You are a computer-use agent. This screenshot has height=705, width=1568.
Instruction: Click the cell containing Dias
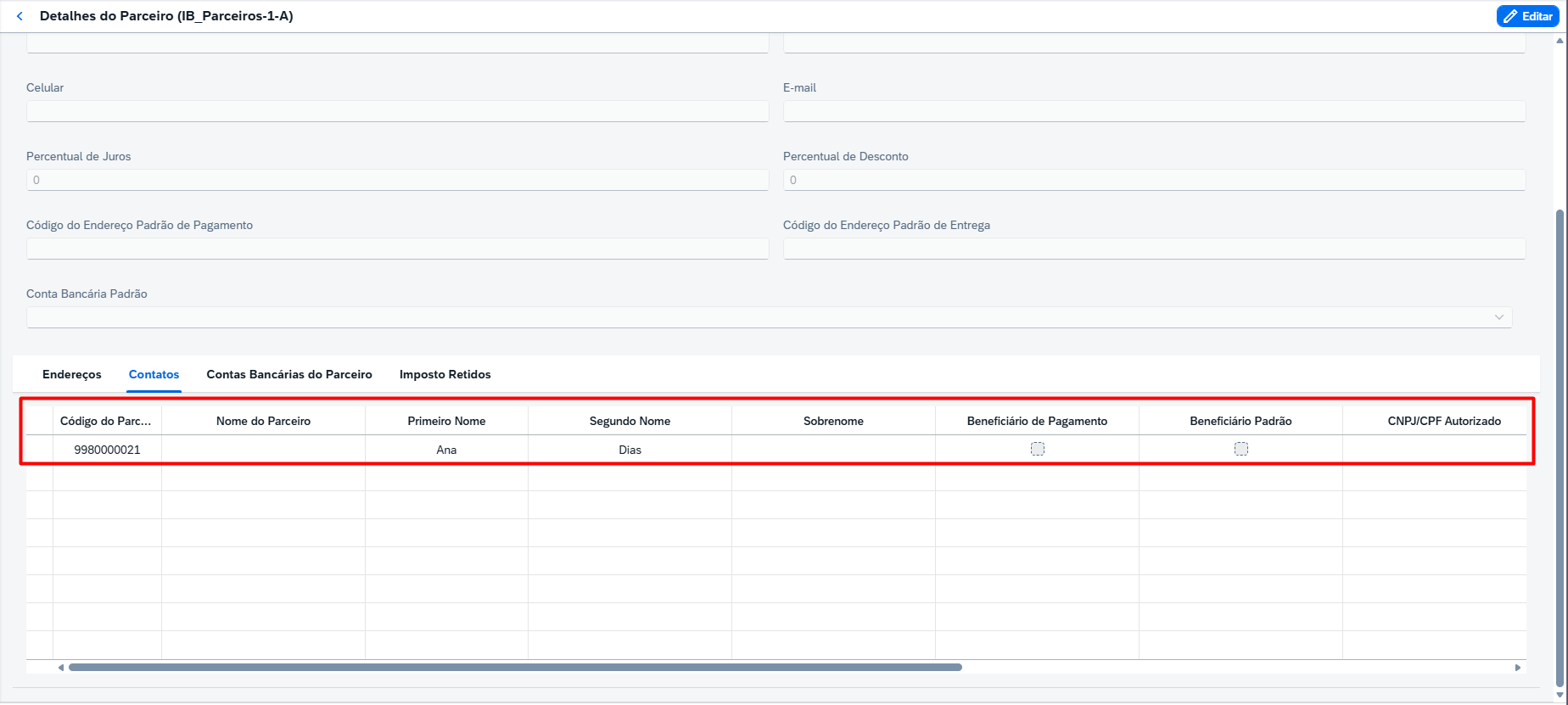click(630, 450)
